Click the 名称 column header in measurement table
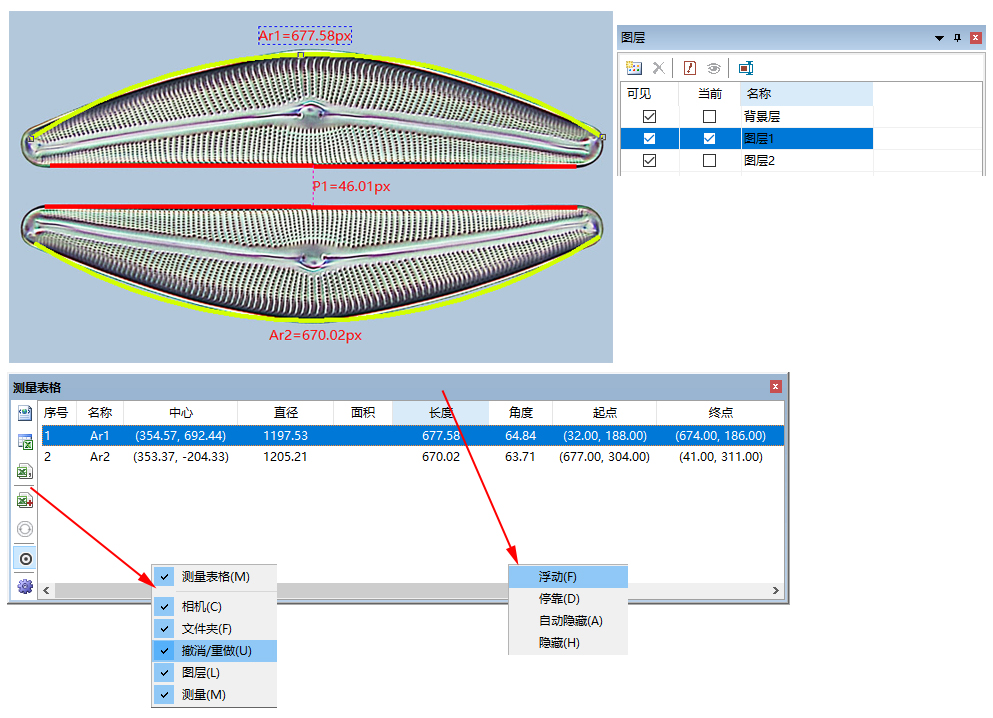 coord(99,413)
